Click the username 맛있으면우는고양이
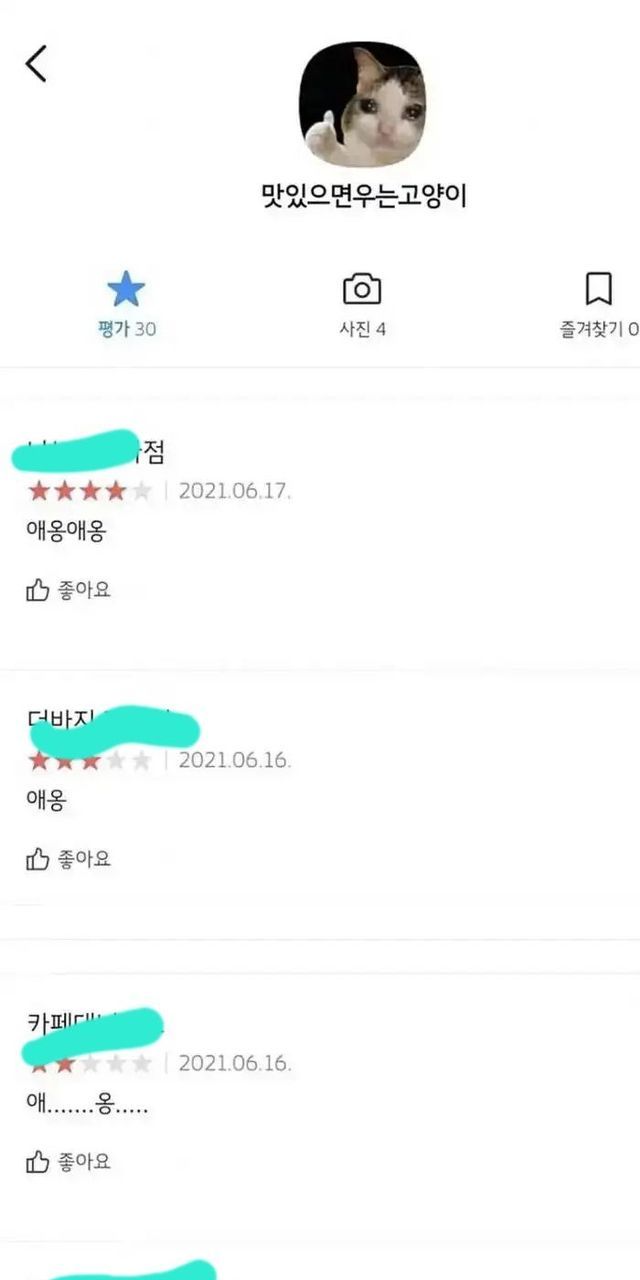The height and width of the screenshot is (1280, 640). [363, 195]
